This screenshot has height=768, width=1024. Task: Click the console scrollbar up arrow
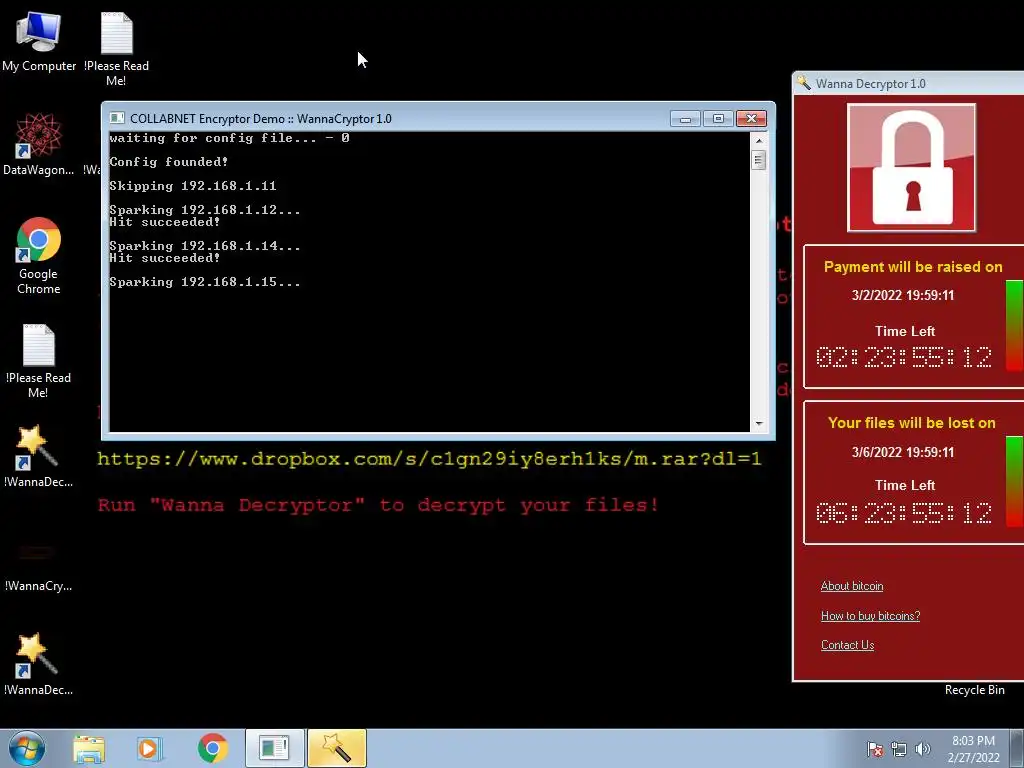[x=758, y=140]
